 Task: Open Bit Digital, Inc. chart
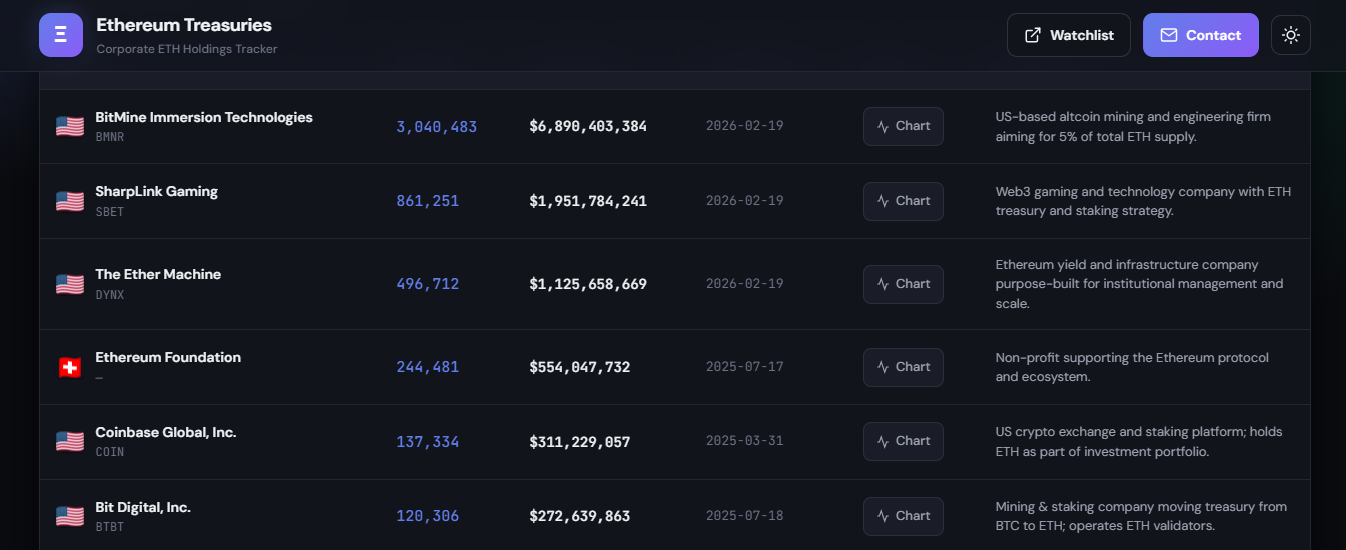point(903,516)
